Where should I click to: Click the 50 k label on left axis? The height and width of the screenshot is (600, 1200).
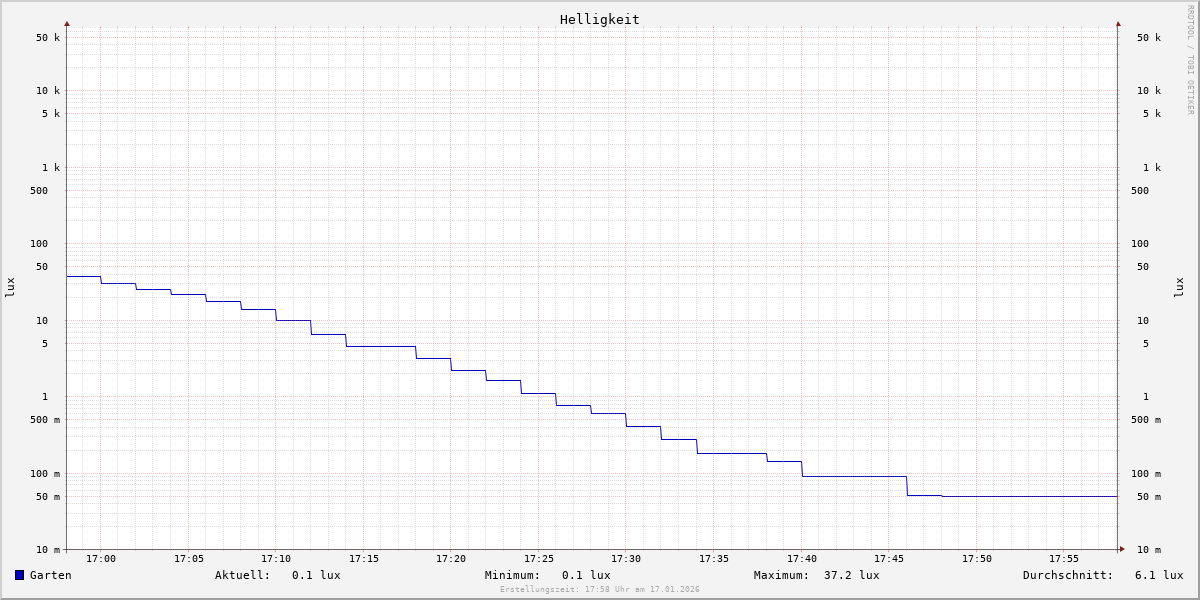coord(48,38)
